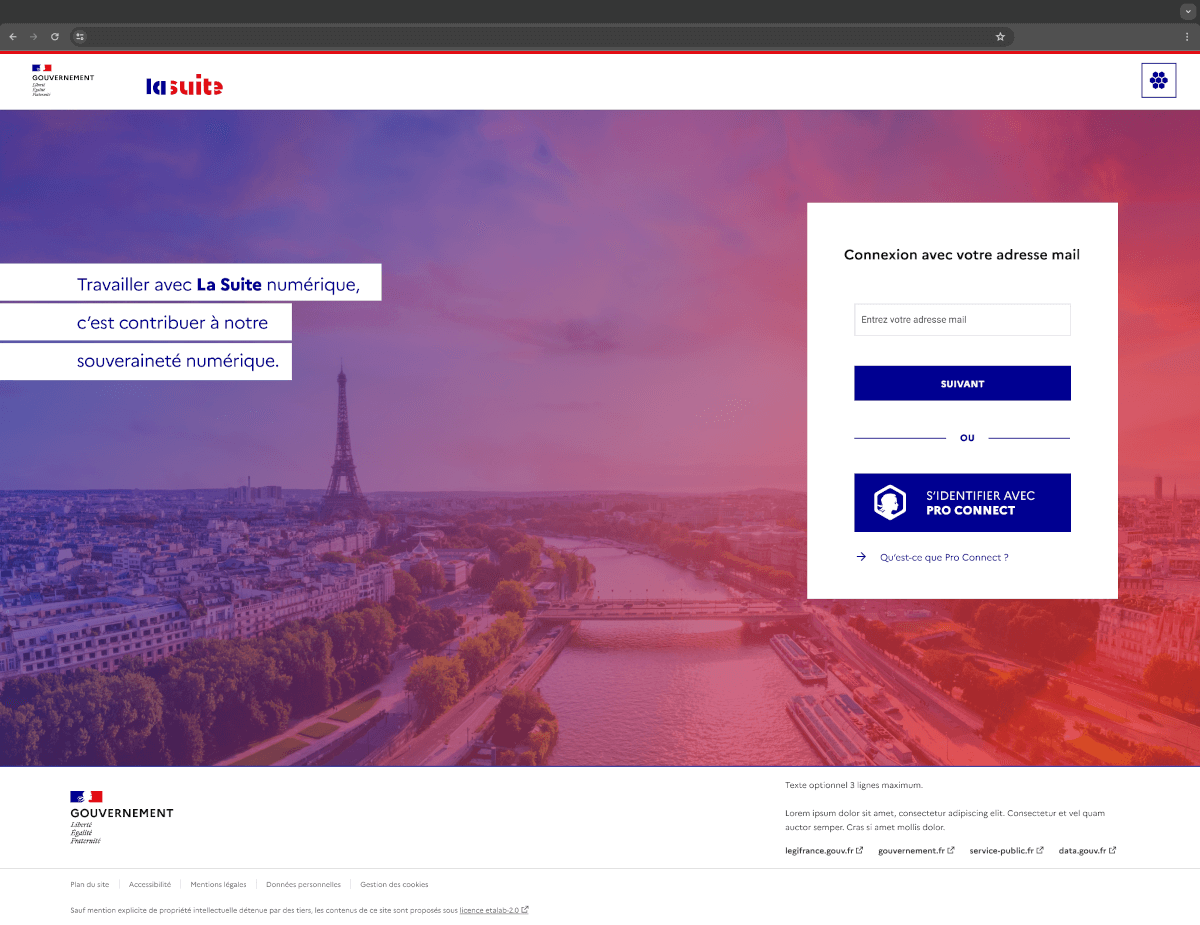This screenshot has width=1200, height=925.
Task: Click the Gouvernement logo in the footer
Action: click(121, 817)
